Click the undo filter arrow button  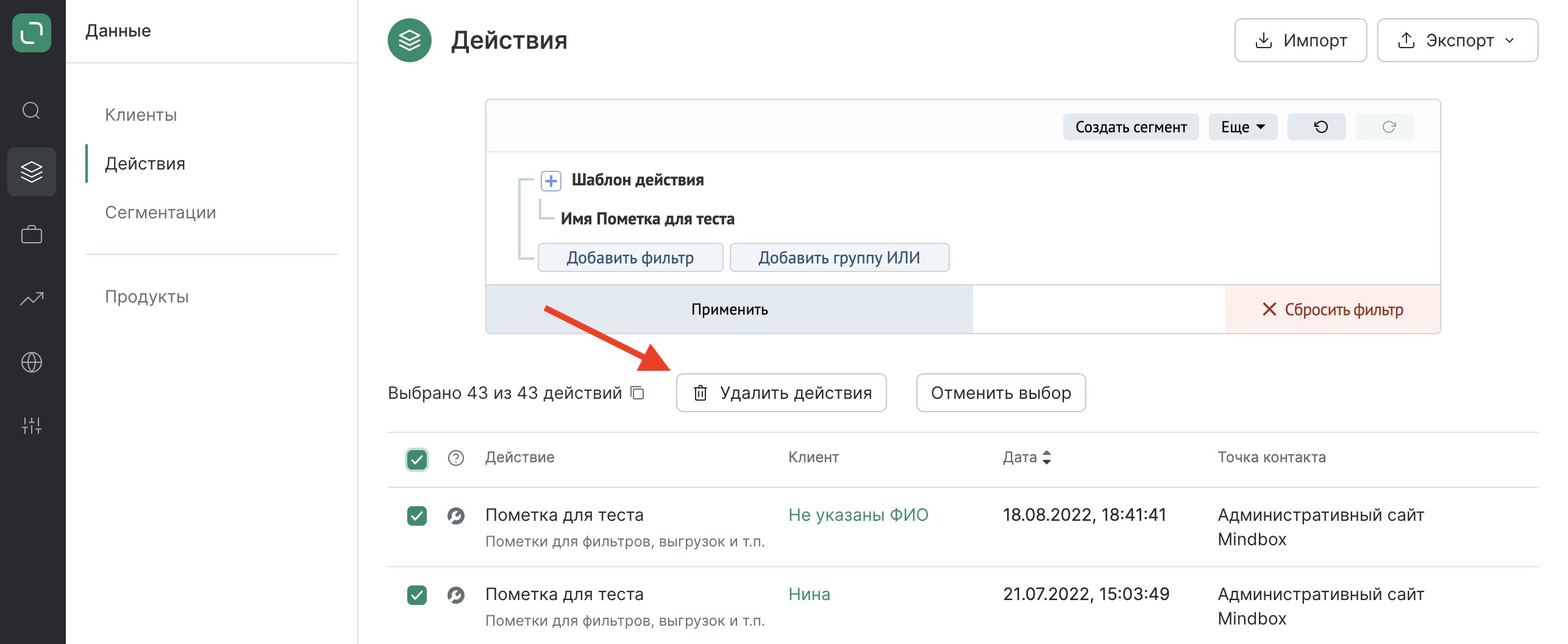pyautogui.click(x=1317, y=127)
